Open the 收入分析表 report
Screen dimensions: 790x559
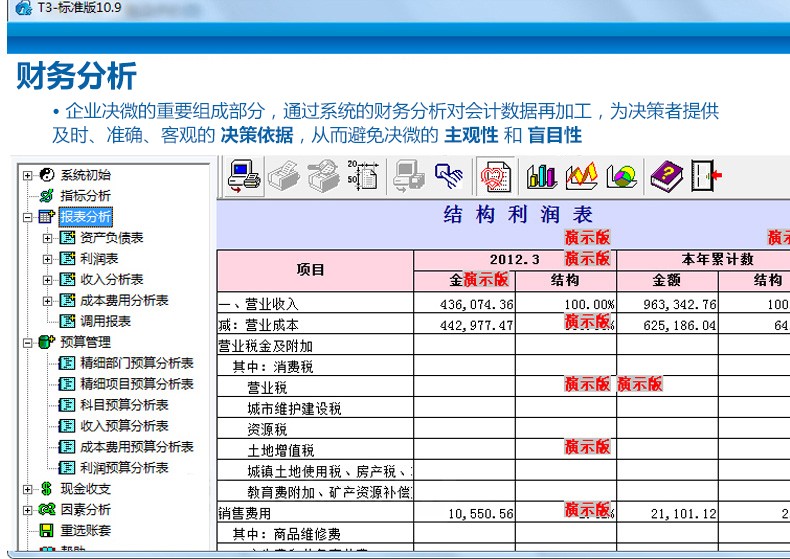[x=112, y=280]
